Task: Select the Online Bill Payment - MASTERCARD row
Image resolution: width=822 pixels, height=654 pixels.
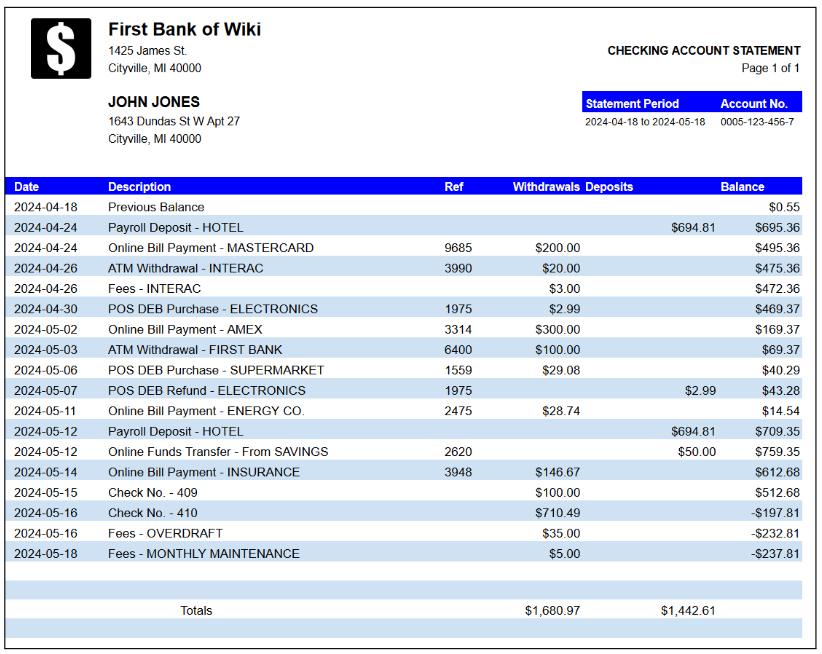Action: point(211,248)
